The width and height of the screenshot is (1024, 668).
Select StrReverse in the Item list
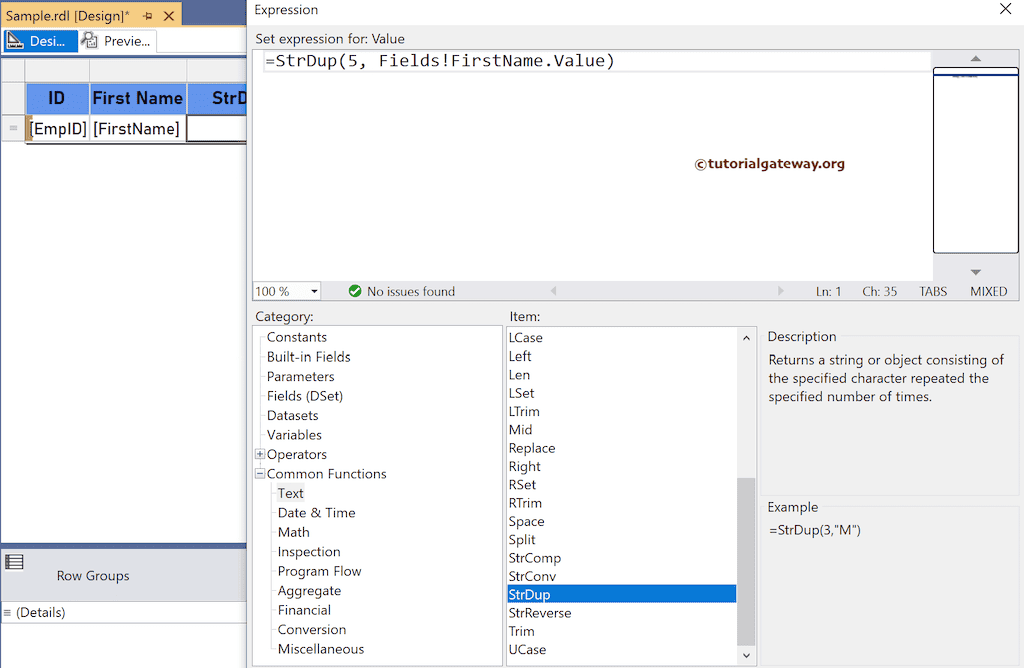click(543, 612)
